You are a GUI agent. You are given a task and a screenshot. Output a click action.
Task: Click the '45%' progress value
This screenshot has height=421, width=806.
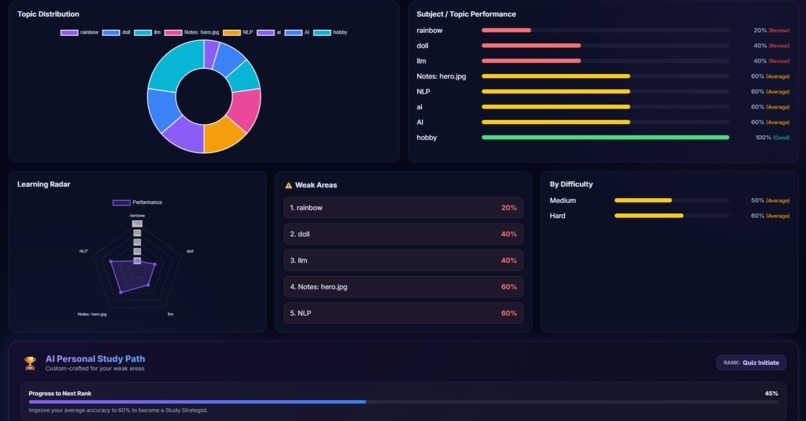(771, 393)
